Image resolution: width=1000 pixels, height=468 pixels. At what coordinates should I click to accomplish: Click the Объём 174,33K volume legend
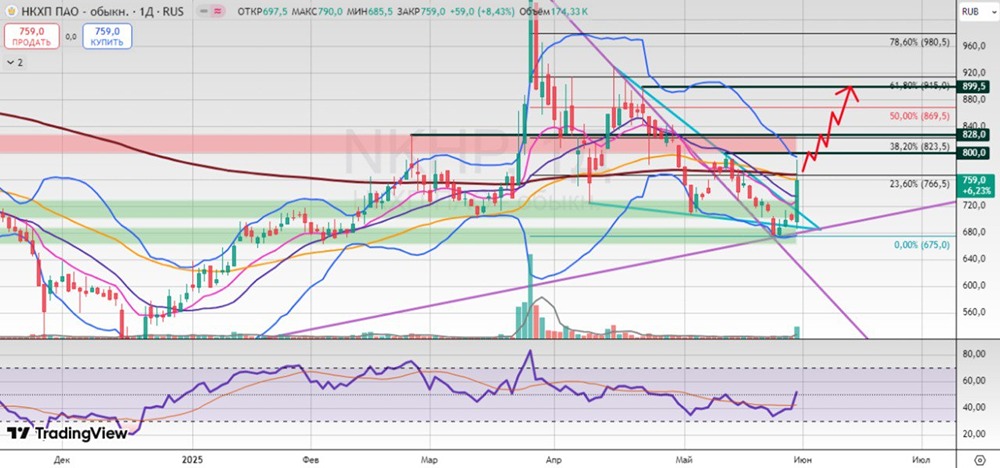(554, 11)
